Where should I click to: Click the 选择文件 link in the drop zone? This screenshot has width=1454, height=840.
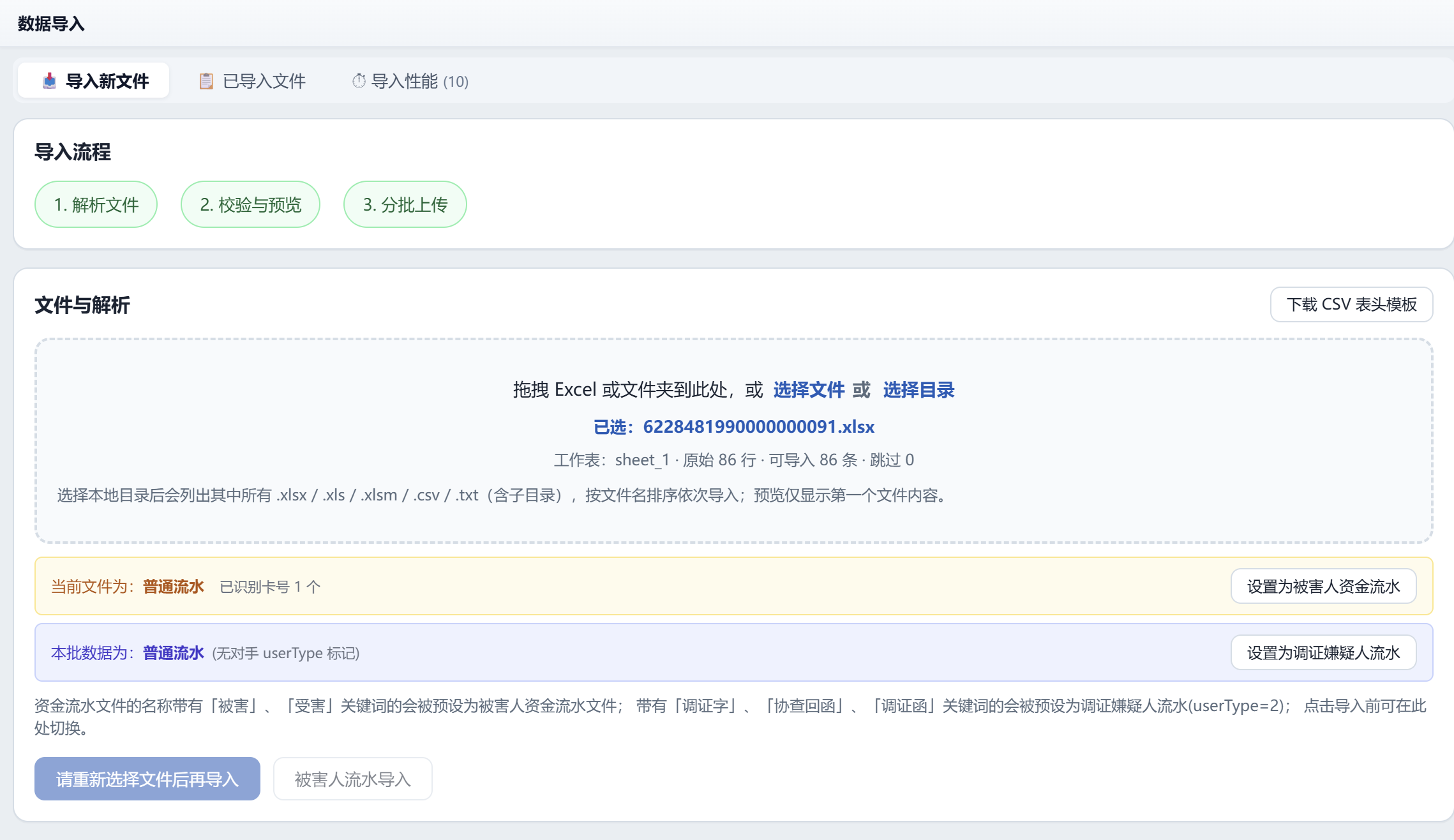coord(809,390)
